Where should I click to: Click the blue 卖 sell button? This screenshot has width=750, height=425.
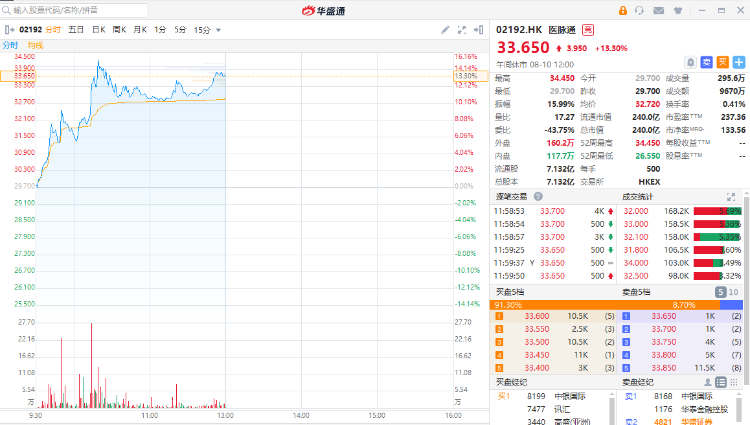pyautogui.click(x=706, y=62)
